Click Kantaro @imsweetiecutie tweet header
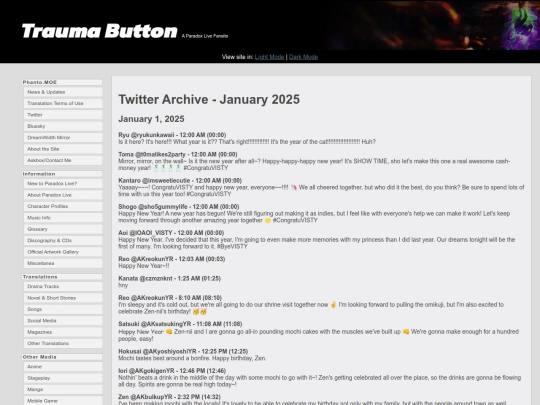This screenshot has height=405, width=540. pos(180,180)
